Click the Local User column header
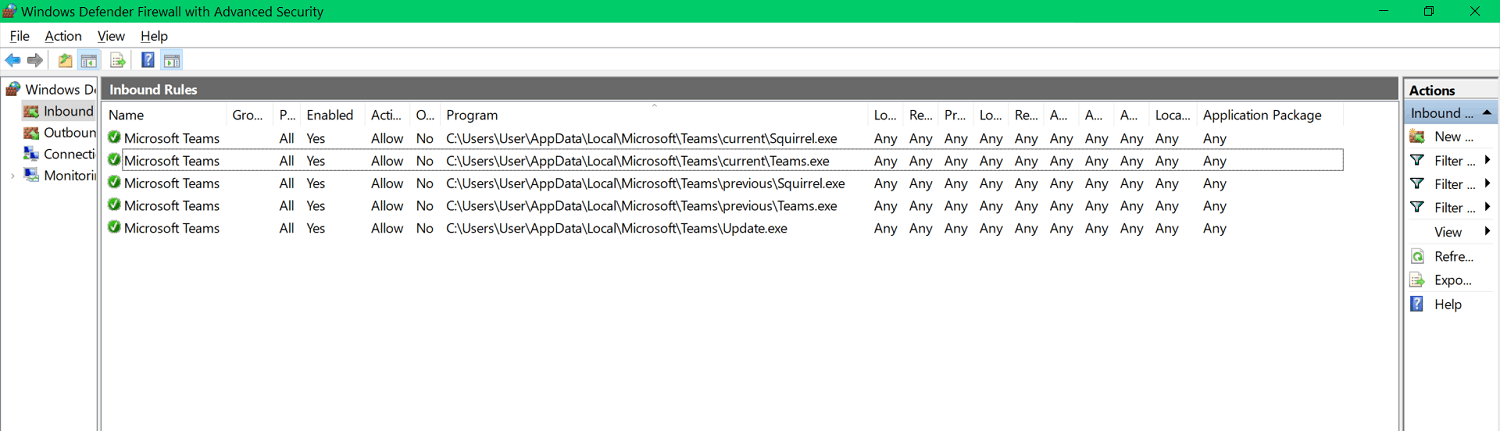 tap(1172, 115)
